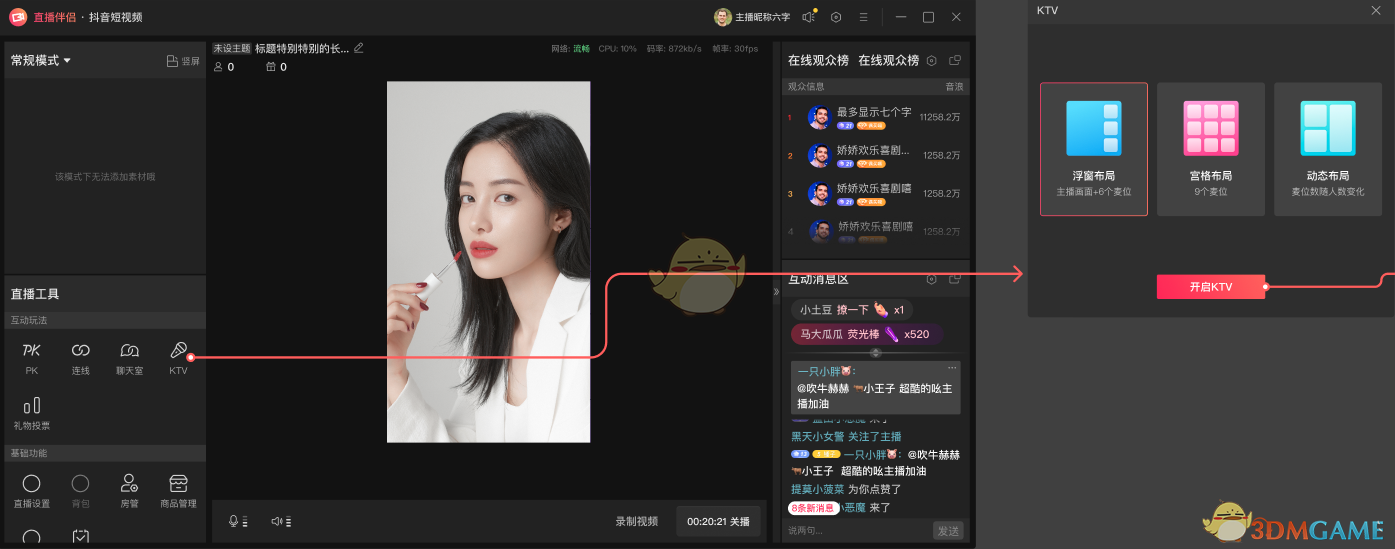The height and width of the screenshot is (549, 1395).
Task: Open the PK battle tool
Action: click(32, 357)
